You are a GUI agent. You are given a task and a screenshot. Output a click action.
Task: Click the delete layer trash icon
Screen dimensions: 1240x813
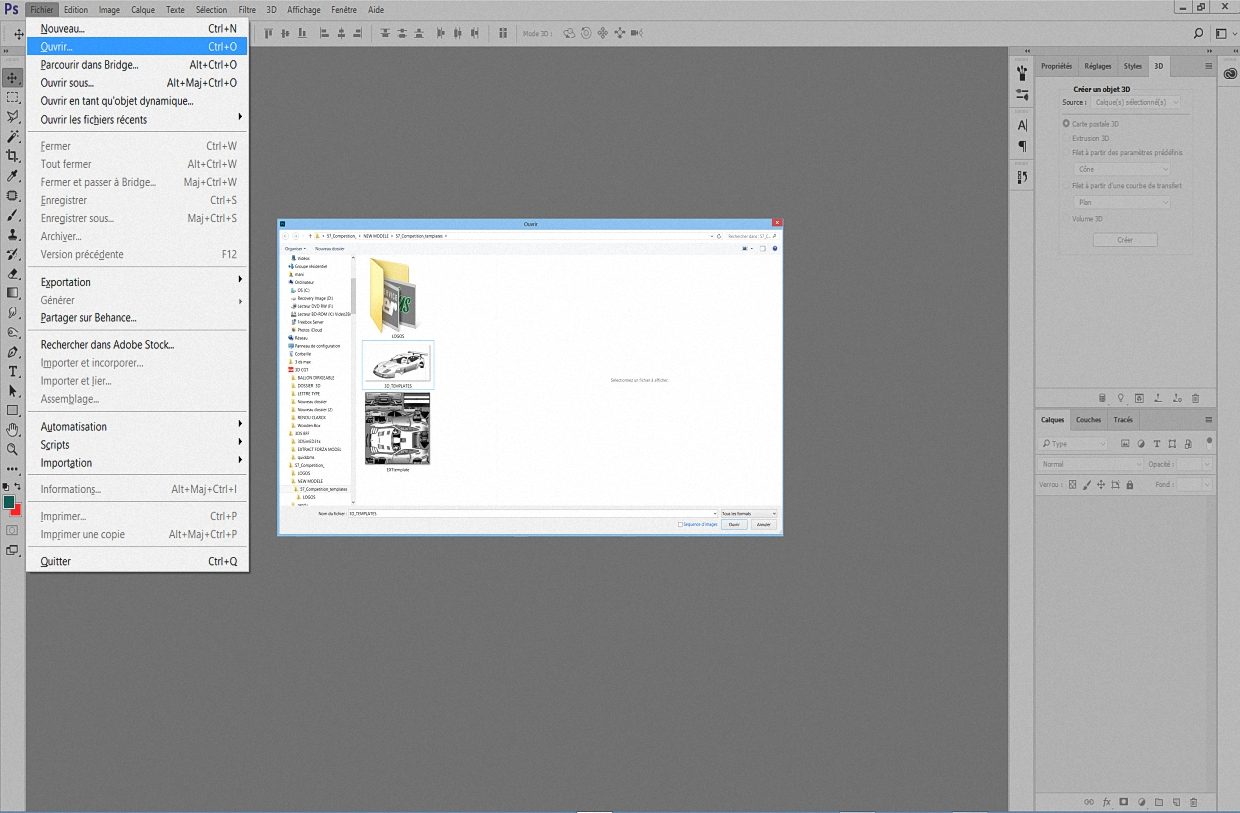coord(1194,802)
